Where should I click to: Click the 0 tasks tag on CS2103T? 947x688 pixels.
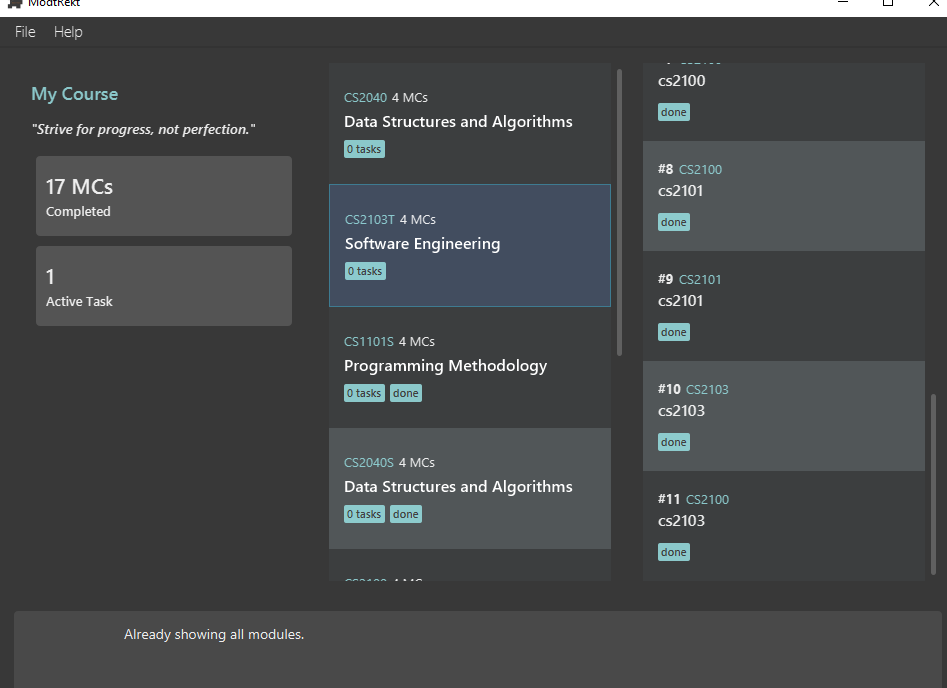[365, 271]
